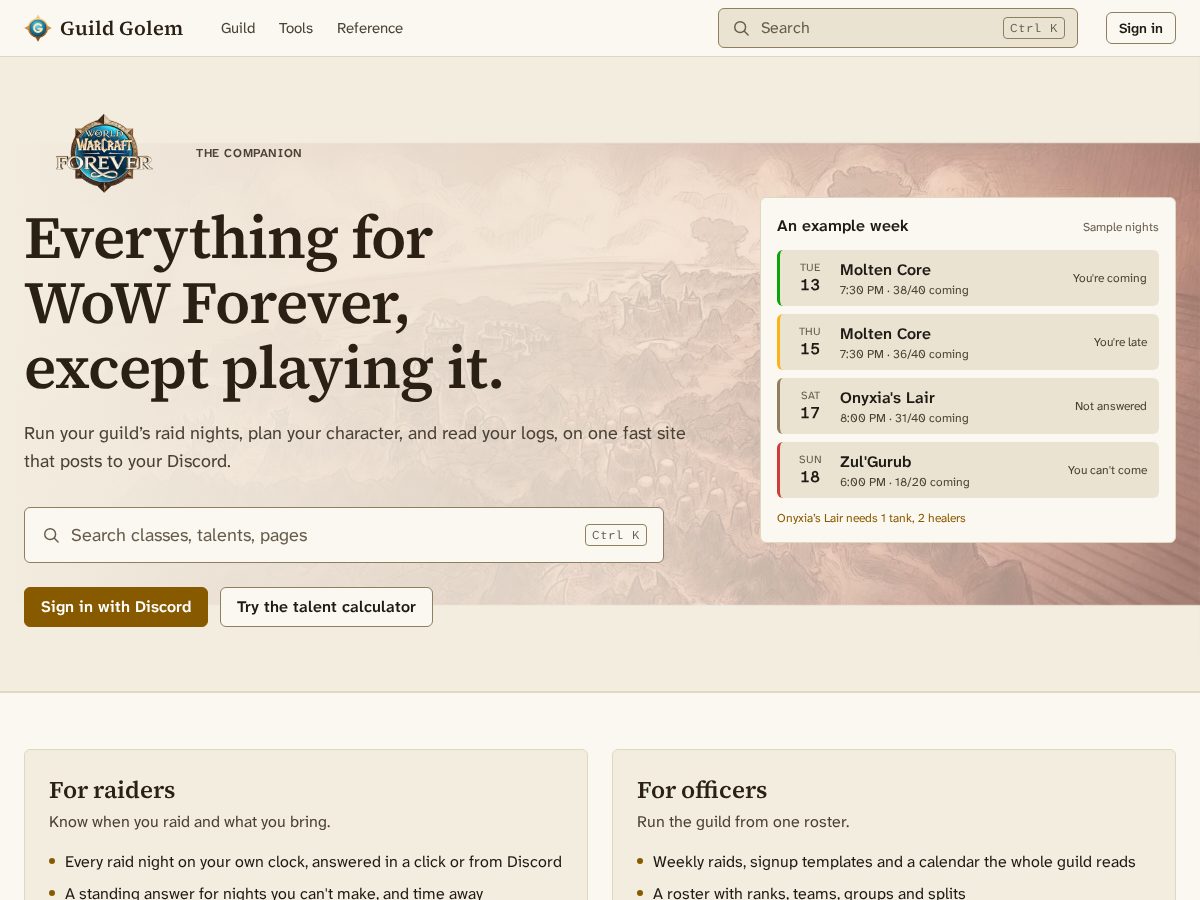1200x900 pixels.
Task: Click An example week heading
Action: point(843,226)
